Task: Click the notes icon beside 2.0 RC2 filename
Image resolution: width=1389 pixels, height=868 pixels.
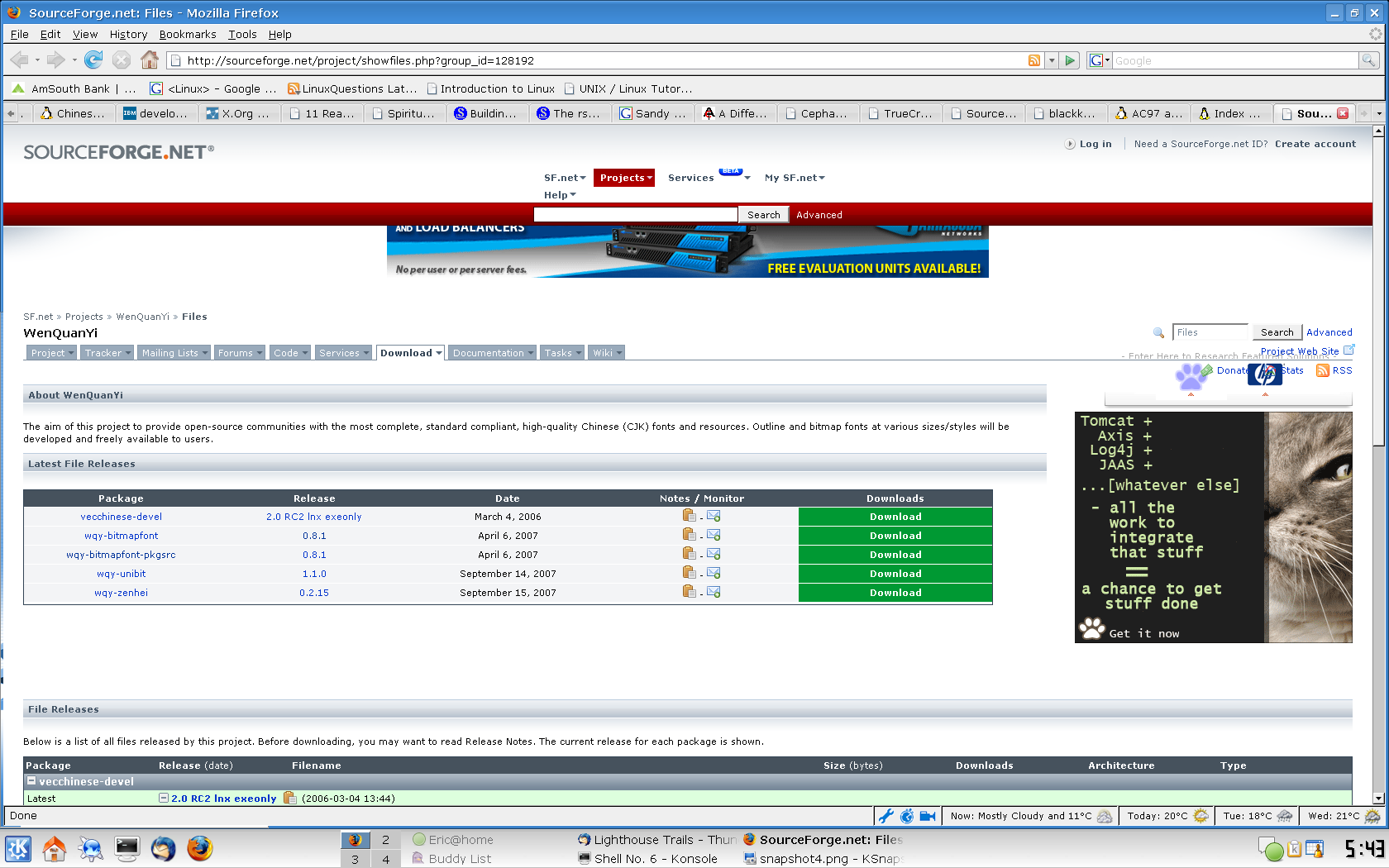Action: click(x=289, y=798)
